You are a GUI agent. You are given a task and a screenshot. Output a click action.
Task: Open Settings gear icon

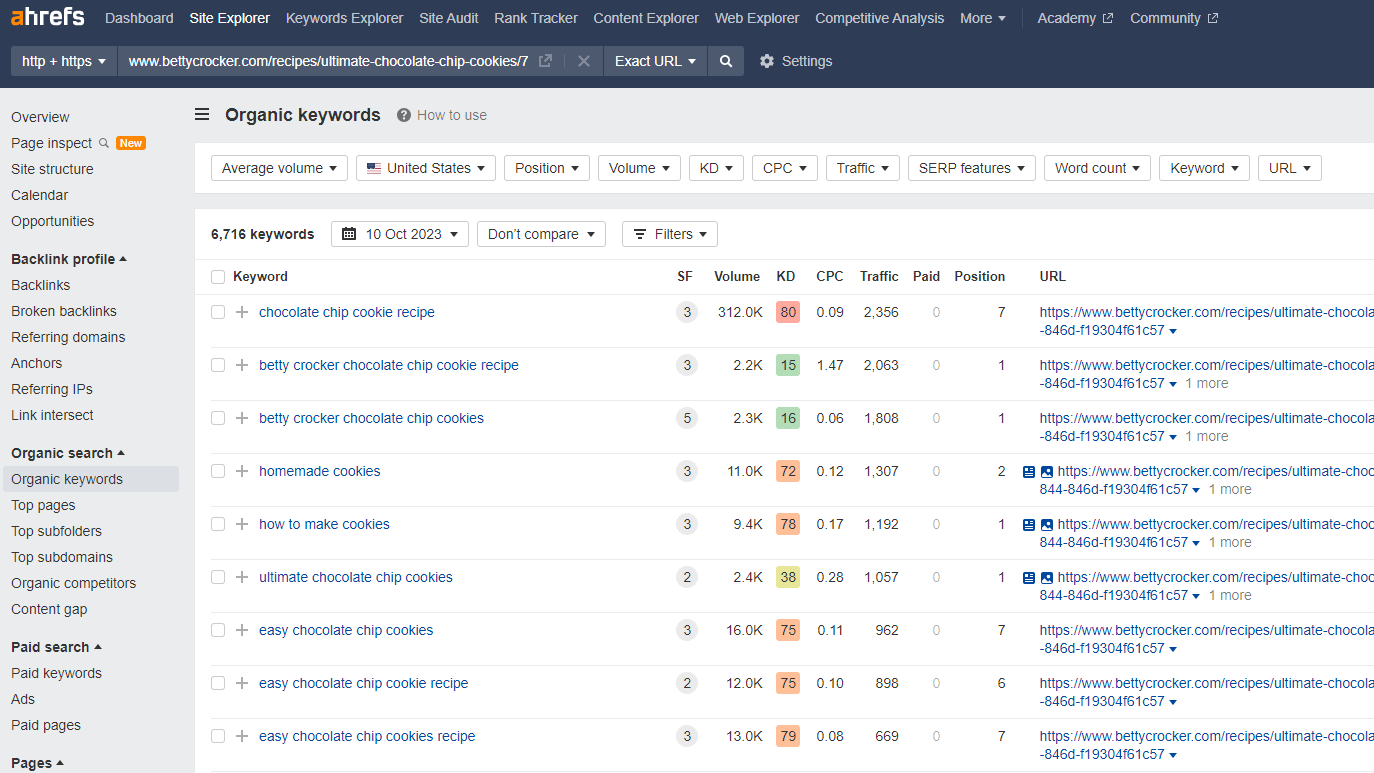pos(767,61)
